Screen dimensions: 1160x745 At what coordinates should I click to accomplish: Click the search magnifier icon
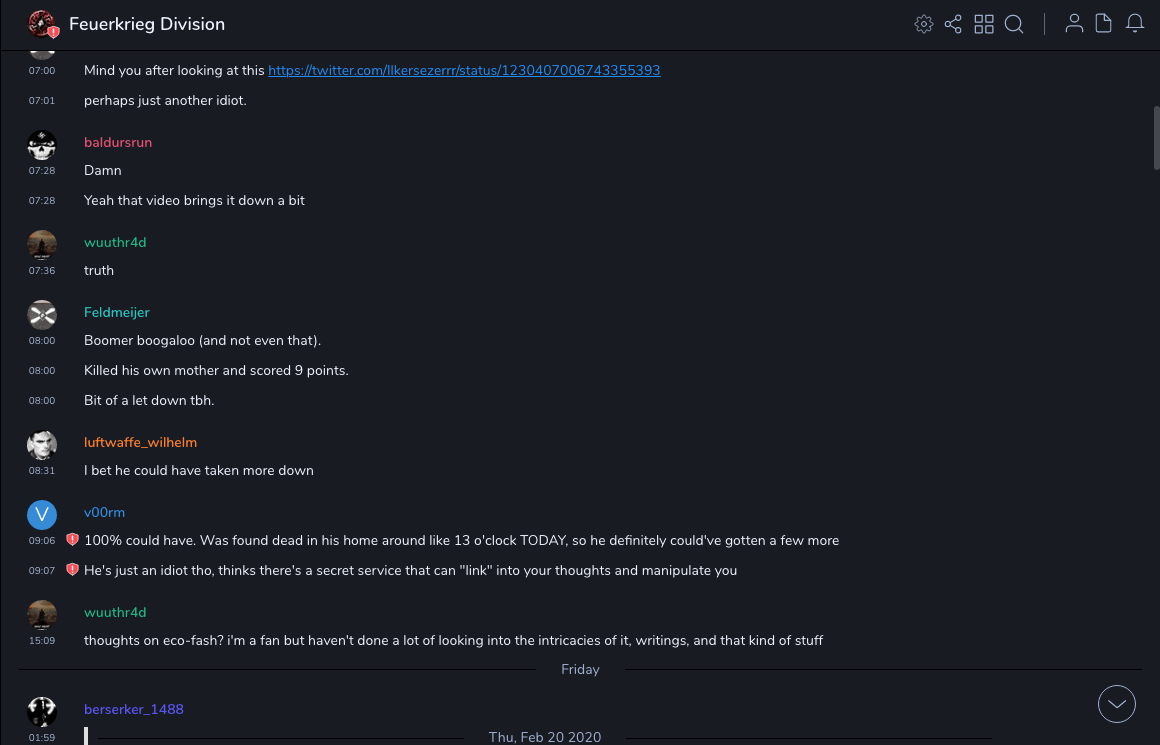tap(1014, 24)
